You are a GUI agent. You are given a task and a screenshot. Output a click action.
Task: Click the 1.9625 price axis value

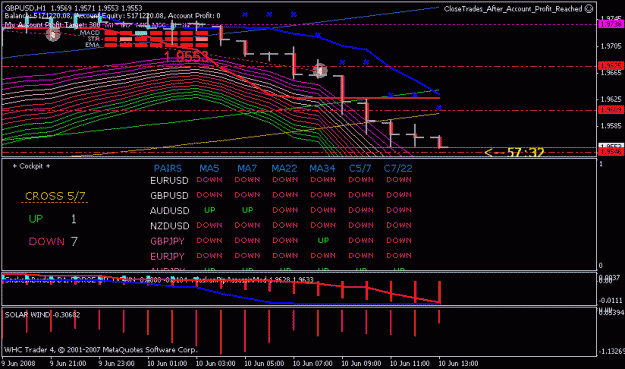pyautogui.click(x=611, y=99)
